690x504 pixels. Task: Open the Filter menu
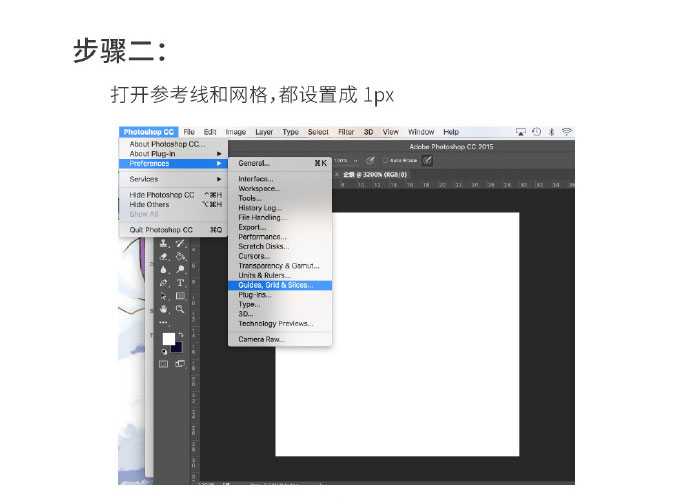(x=346, y=132)
